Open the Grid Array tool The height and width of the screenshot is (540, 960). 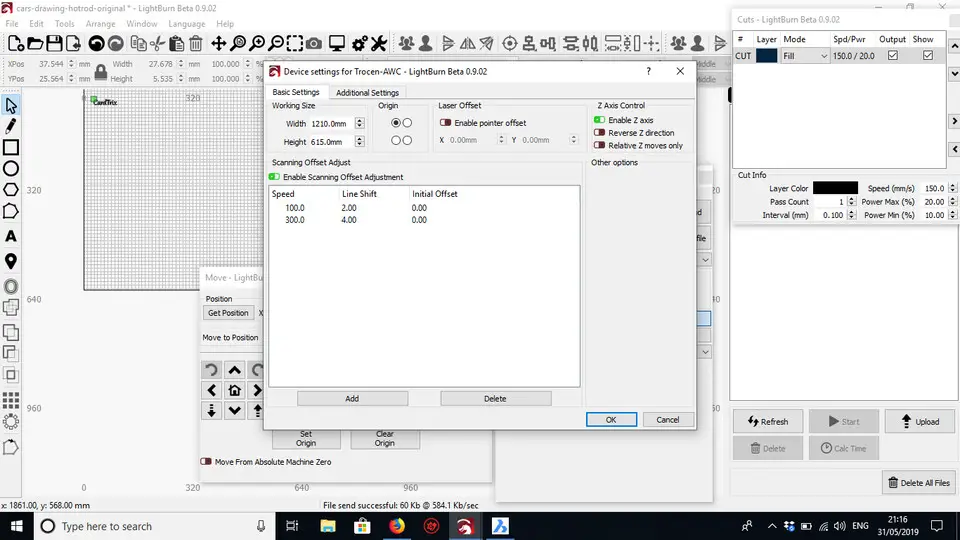point(11,400)
